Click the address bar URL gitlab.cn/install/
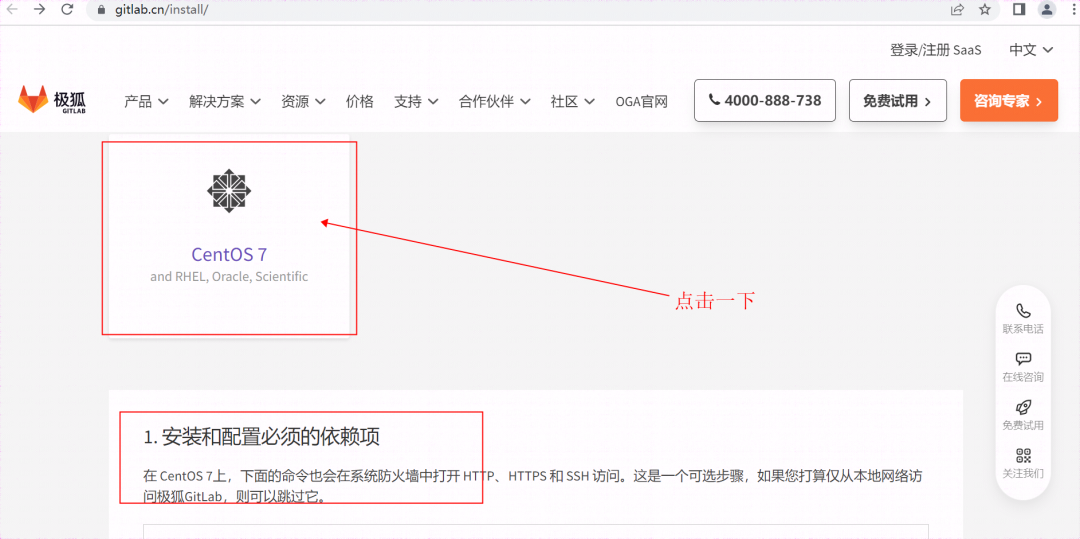 tap(163, 10)
